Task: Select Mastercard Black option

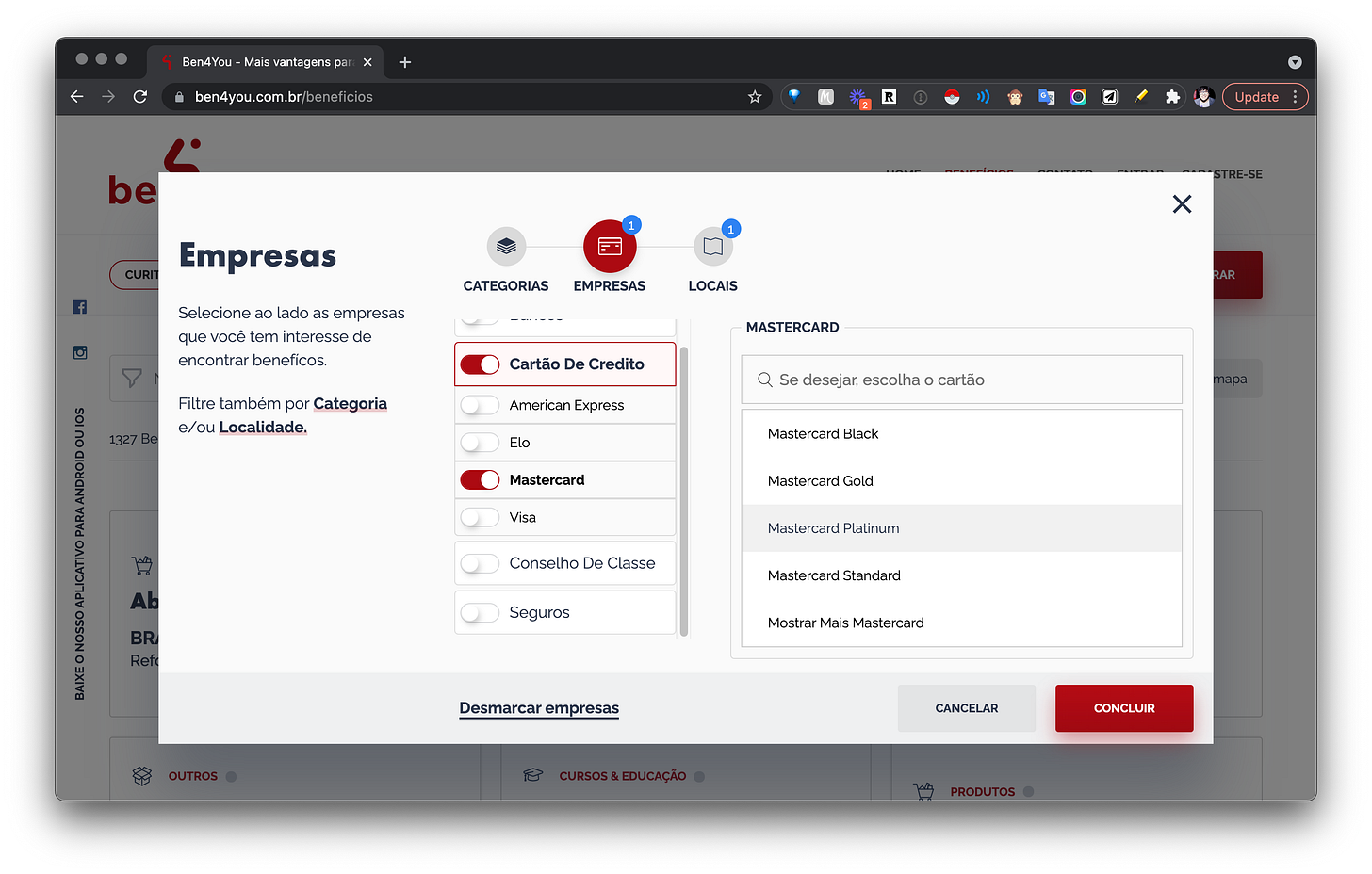Action: (962, 434)
